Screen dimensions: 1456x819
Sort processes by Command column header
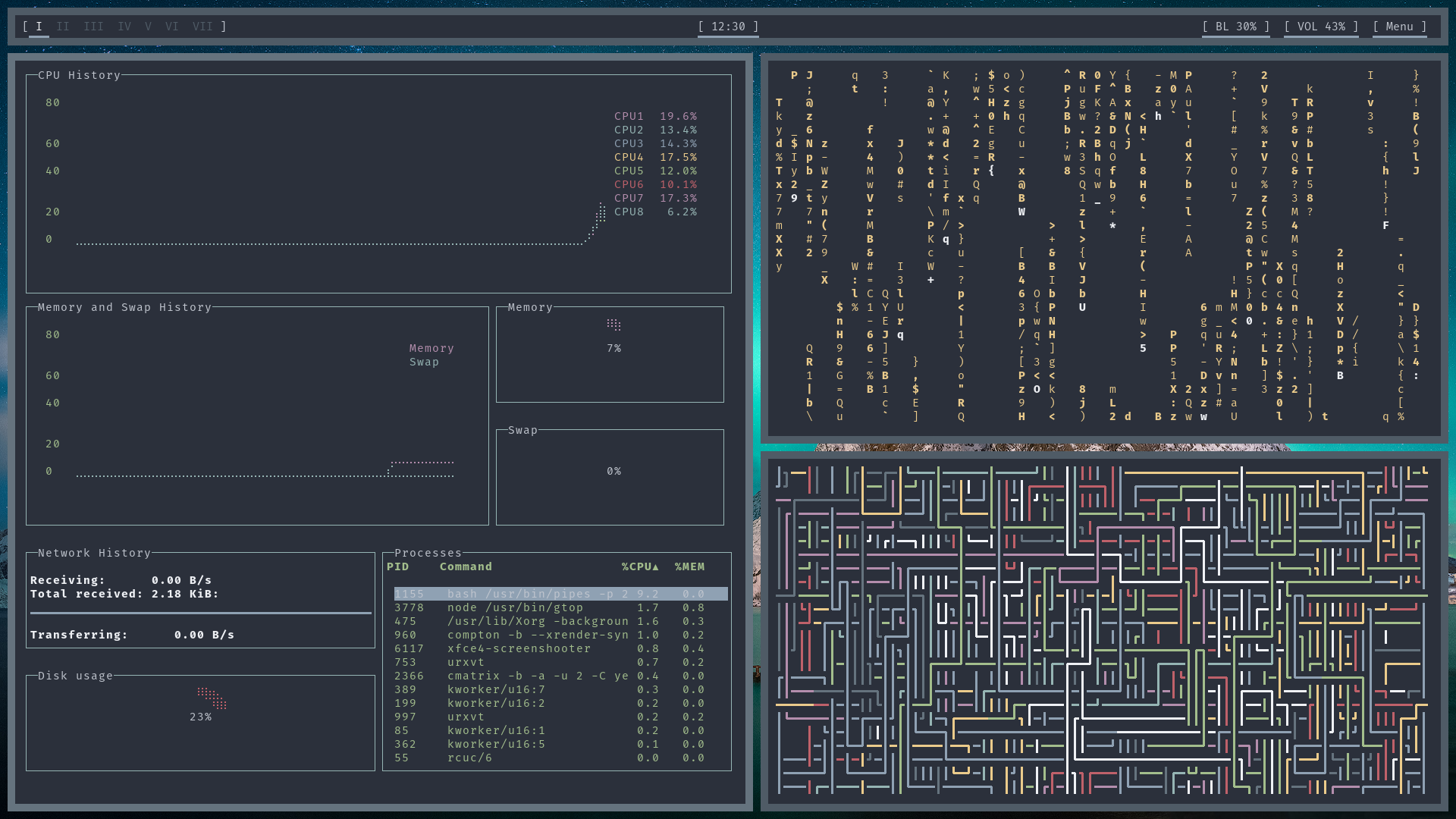[x=466, y=566]
